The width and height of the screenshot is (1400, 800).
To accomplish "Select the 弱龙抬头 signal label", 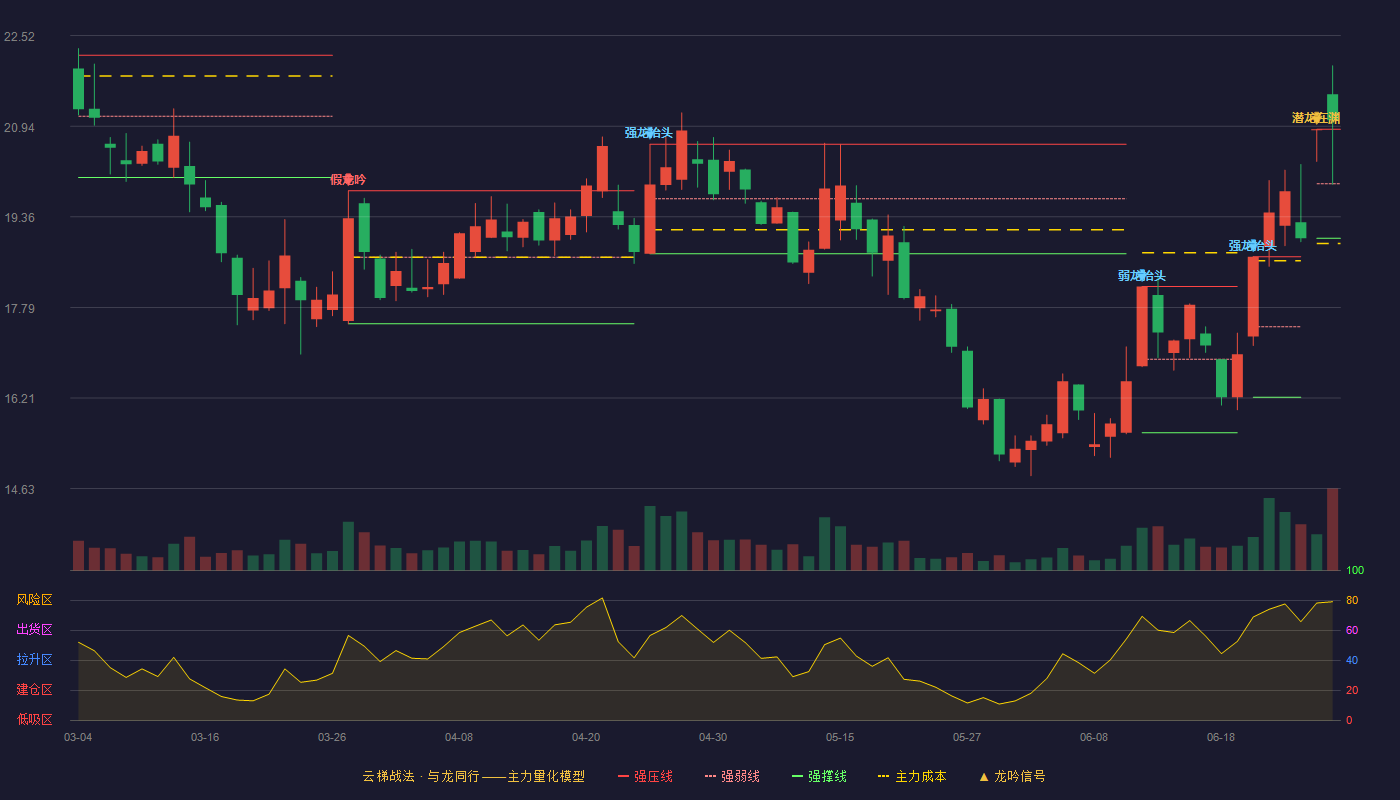I will pyautogui.click(x=1141, y=276).
